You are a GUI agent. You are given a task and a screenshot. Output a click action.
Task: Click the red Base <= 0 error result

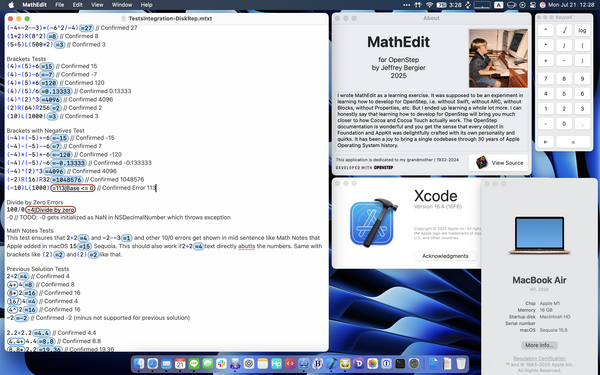pyautogui.click(x=73, y=188)
